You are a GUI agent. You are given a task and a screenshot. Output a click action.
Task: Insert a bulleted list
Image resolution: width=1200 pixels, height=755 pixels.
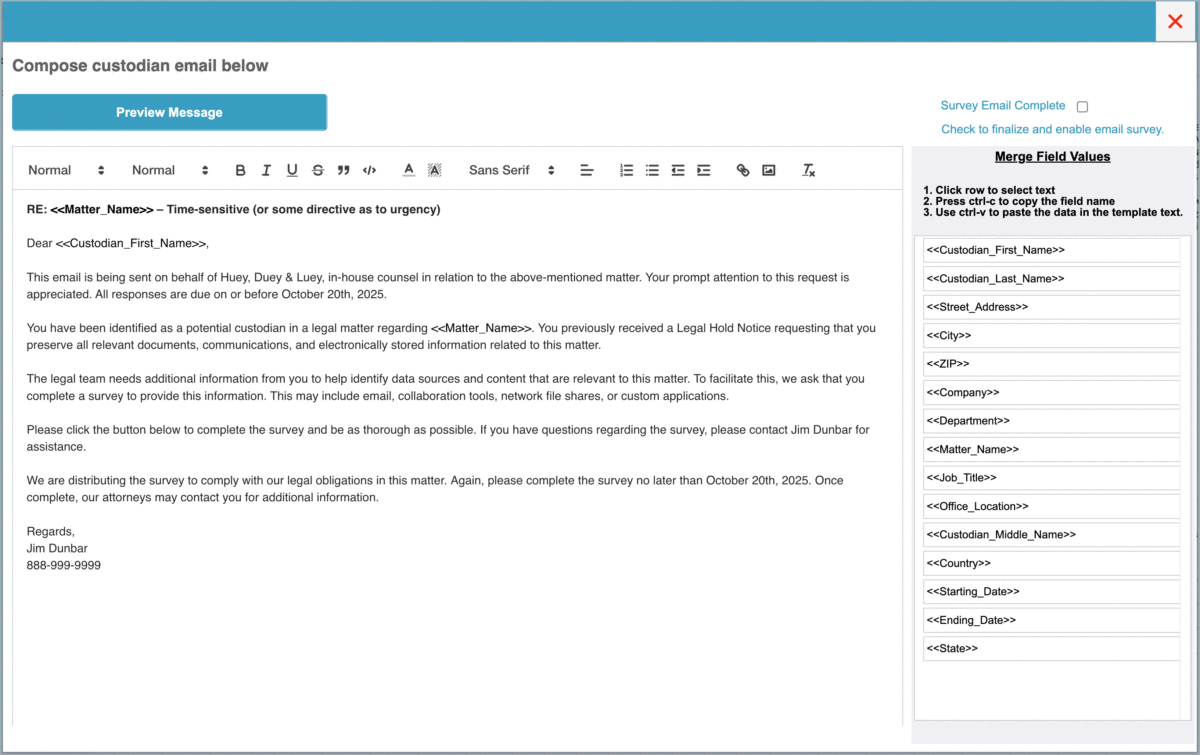(x=652, y=170)
